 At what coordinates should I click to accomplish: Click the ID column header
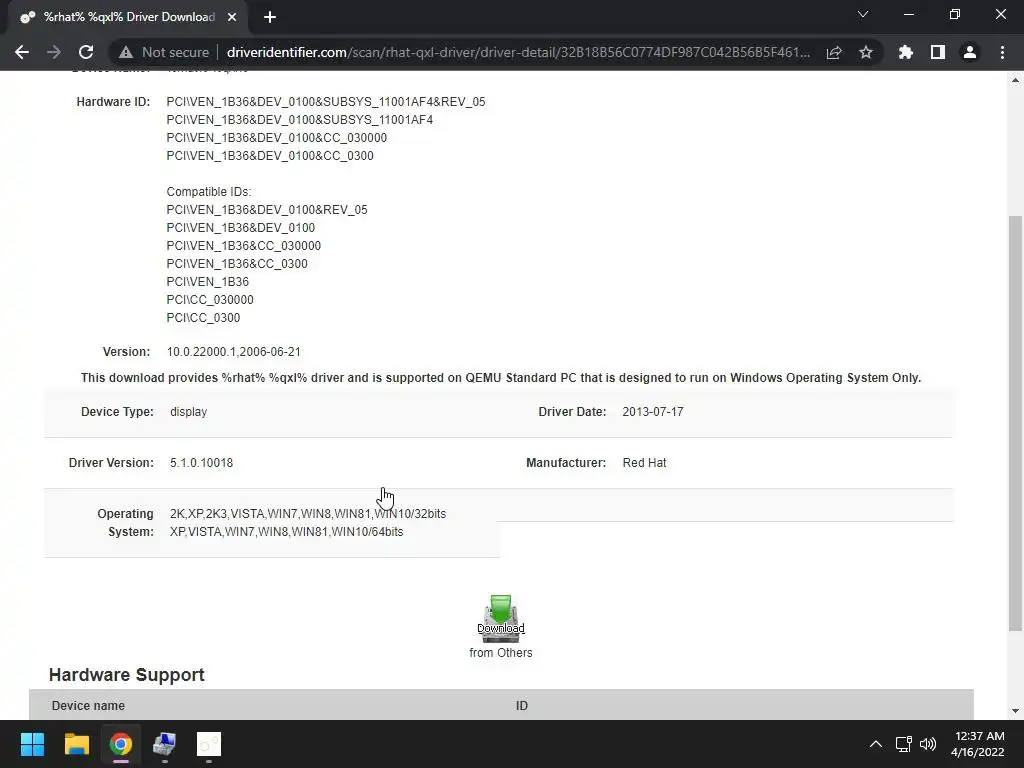click(522, 706)
